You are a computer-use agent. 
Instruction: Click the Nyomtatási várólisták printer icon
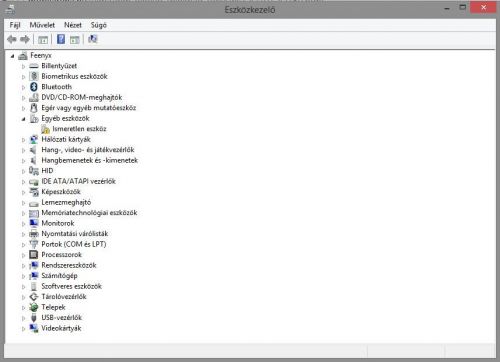(34, 234)
